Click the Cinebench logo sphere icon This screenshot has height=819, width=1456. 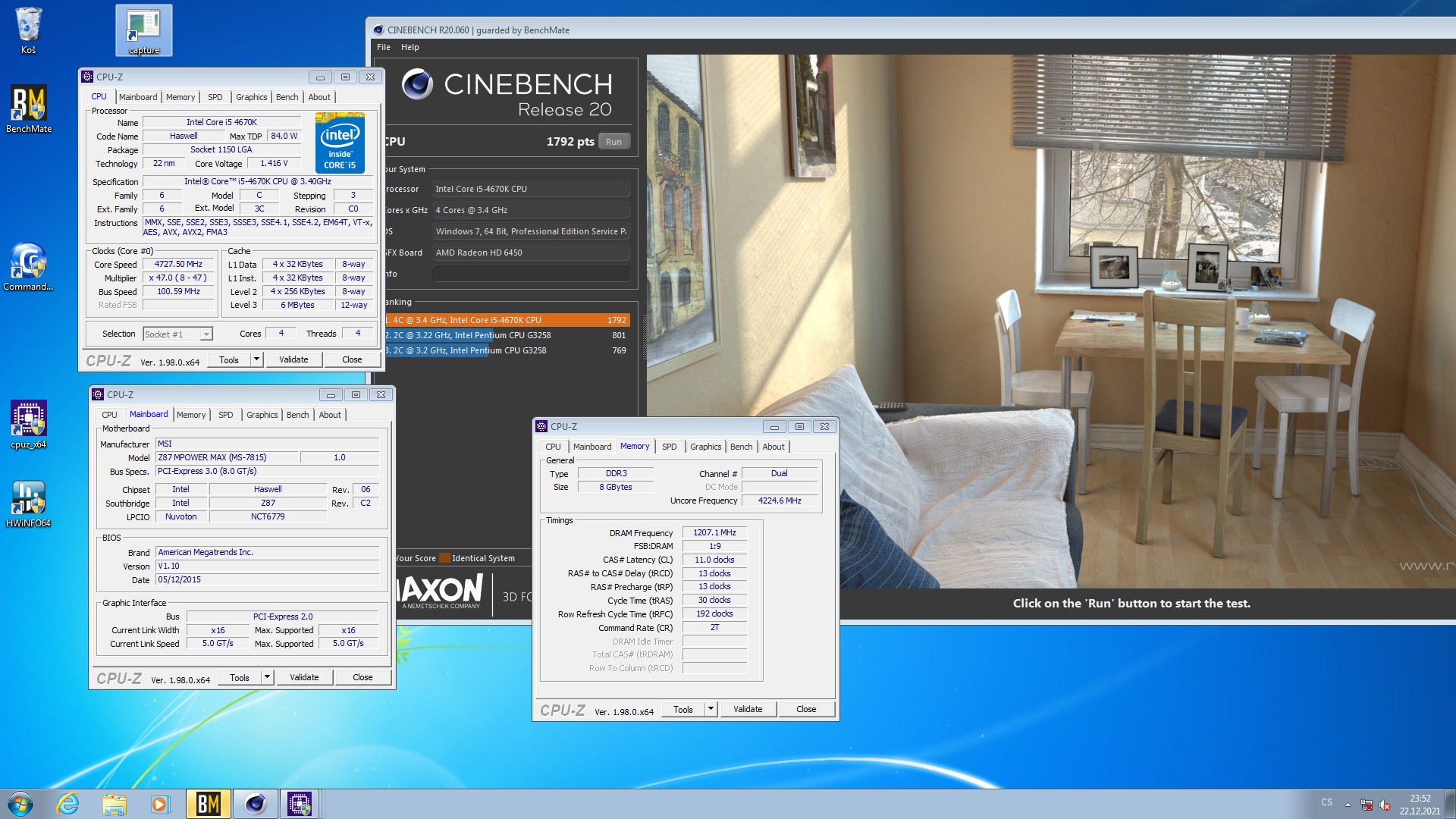tap(417, 84)
